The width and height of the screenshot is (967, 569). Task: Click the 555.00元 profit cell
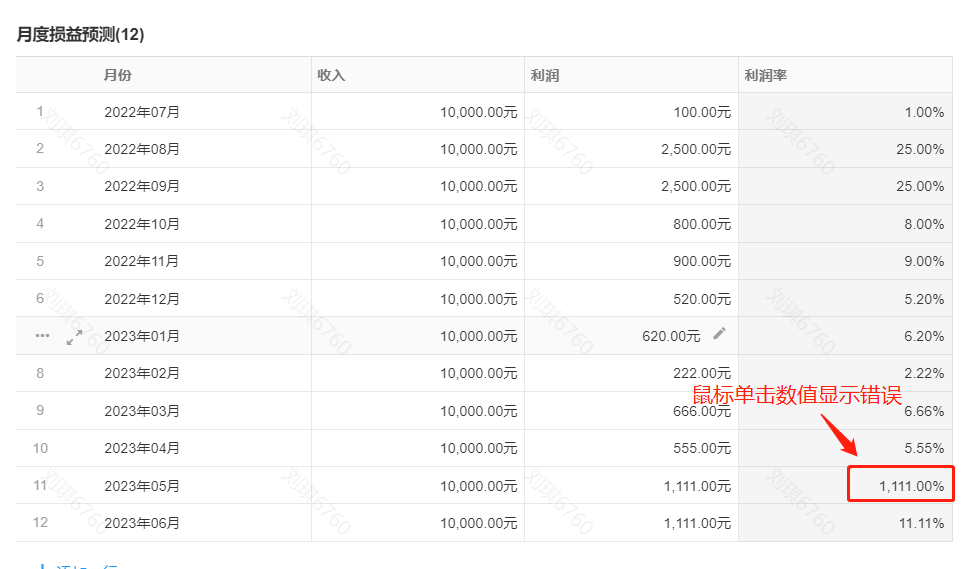pos(702,448)
